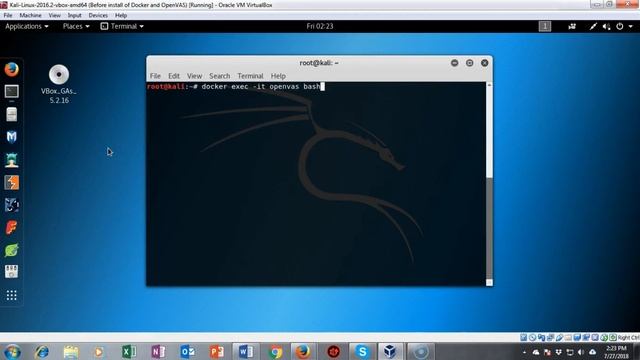Image resolution: width=640 pixels, height=360 pixels.
Task: Select the VBox_GAs_5.2.16 disc desktop icon
Action: point(59,84)
